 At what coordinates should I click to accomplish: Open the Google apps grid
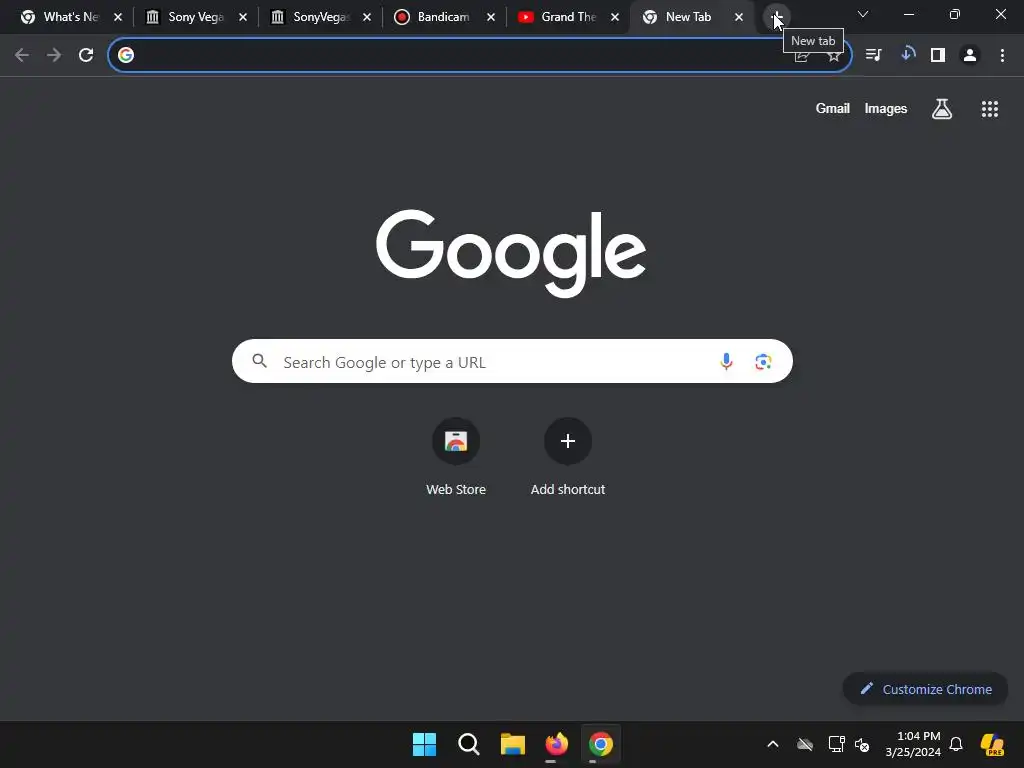(x=990, y=109)
